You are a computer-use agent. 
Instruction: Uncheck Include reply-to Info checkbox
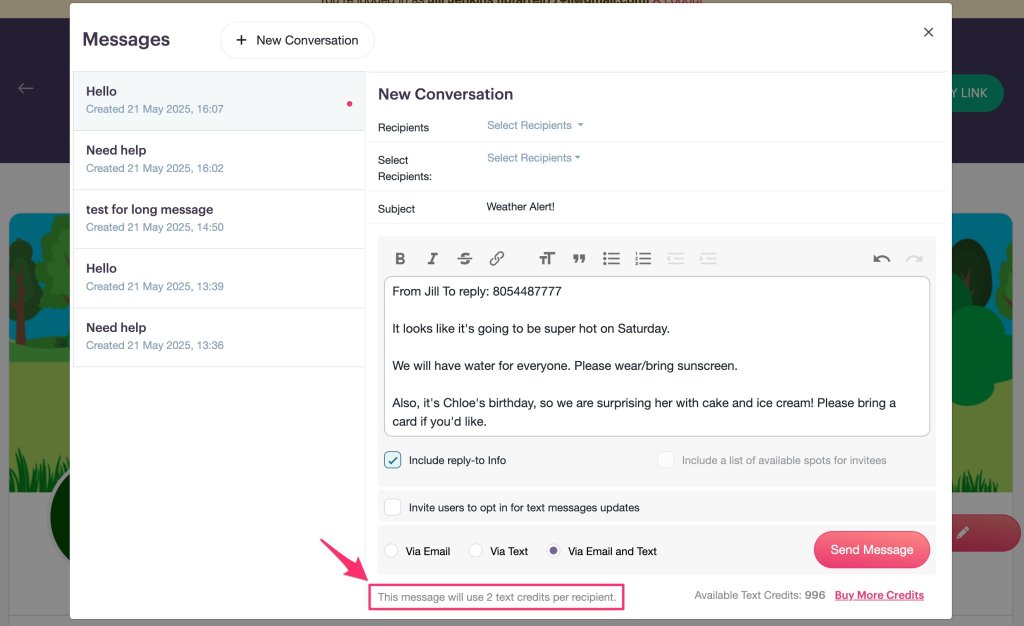tap(393, 460)
